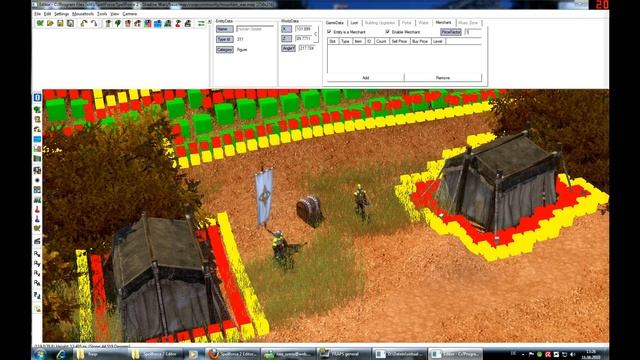Click the Name button in EntityData

(x=224, y=29)
